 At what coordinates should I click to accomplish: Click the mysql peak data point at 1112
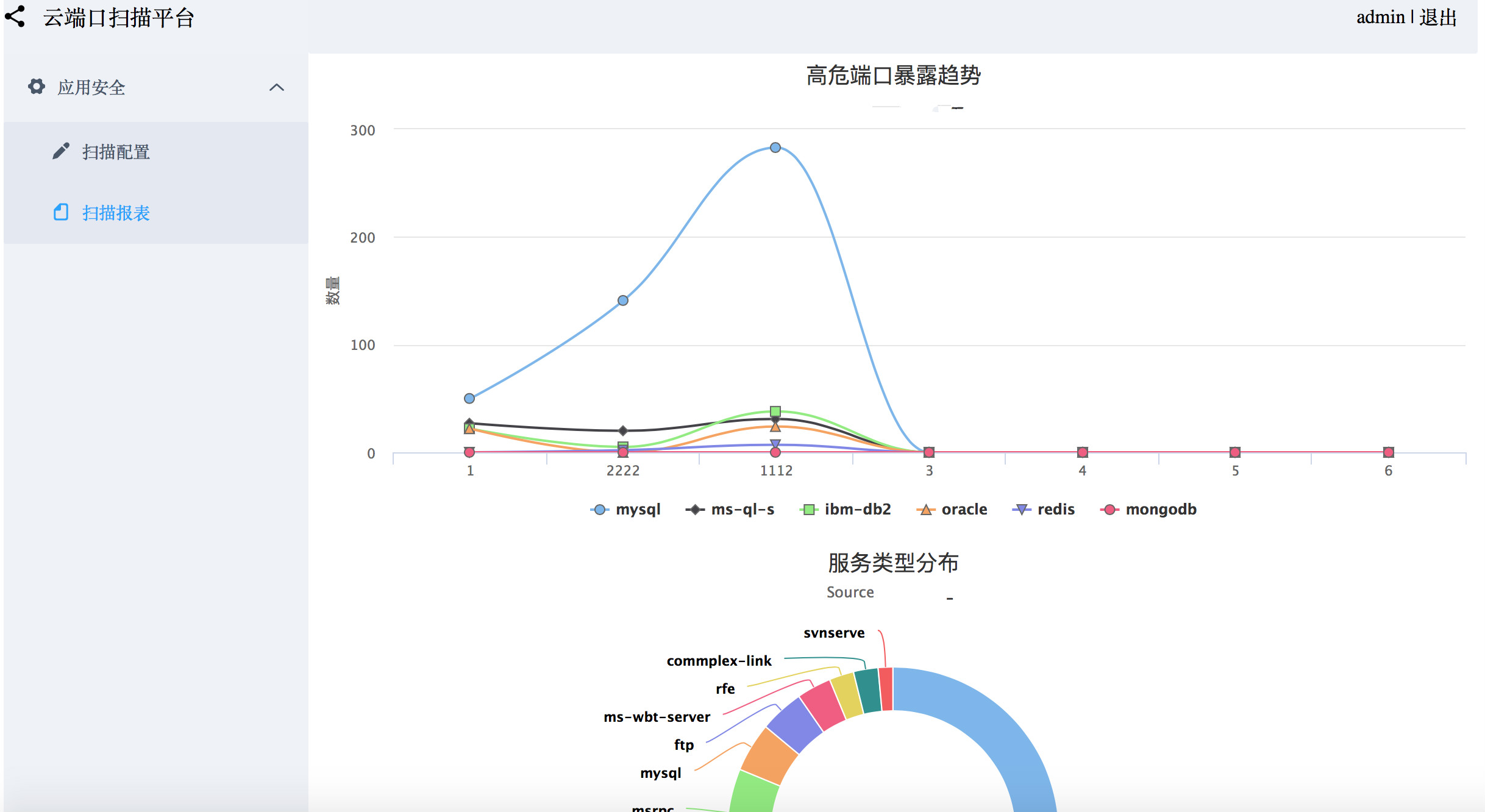(x=775, y=148)
